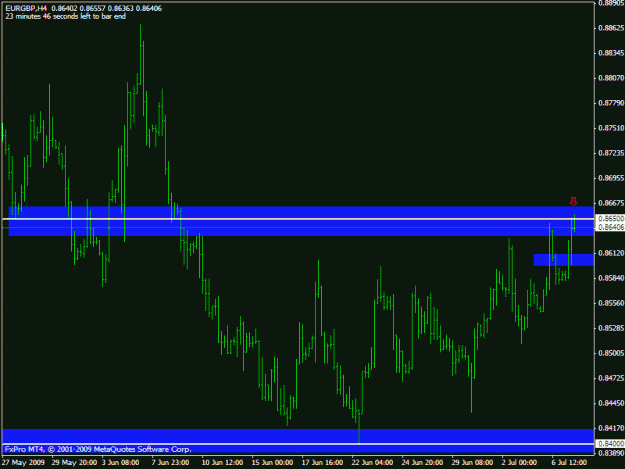Click the 0.87790 price scale label

pyautogui.click(x=611, y=103)
